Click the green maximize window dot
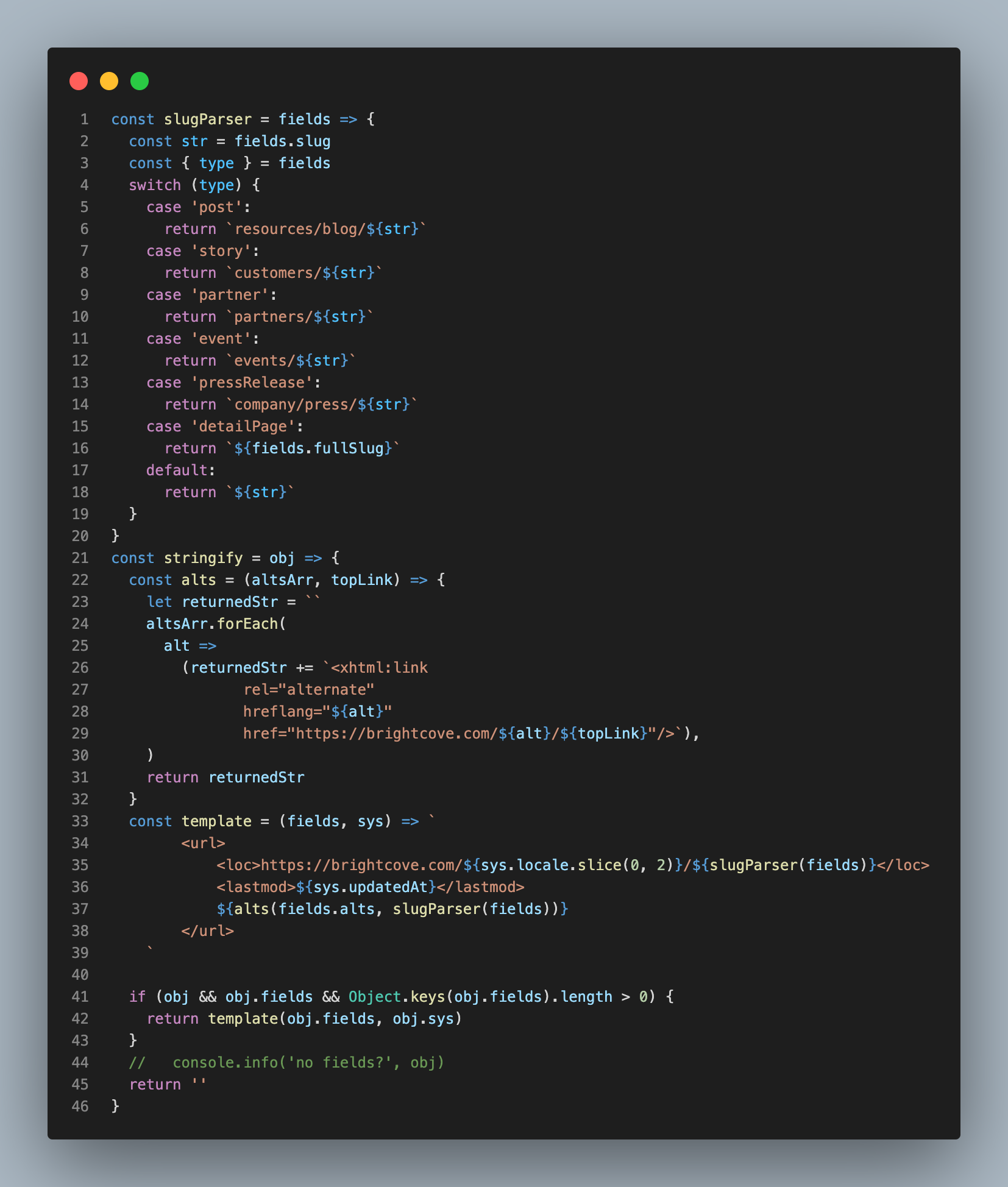 [x=140, y=81]
